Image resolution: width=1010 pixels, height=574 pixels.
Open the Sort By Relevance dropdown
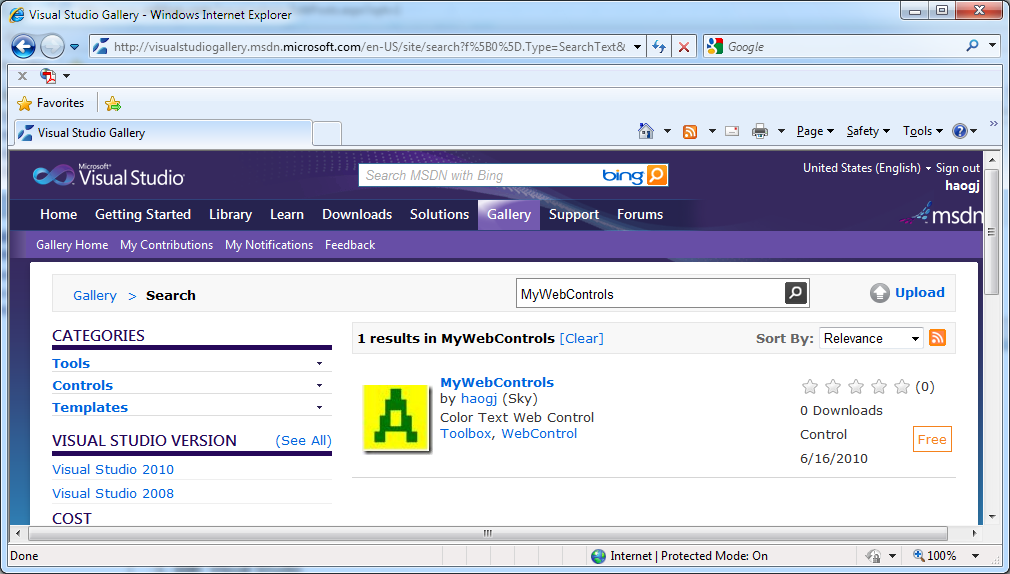pyautogui.click(x=871, y=338)
